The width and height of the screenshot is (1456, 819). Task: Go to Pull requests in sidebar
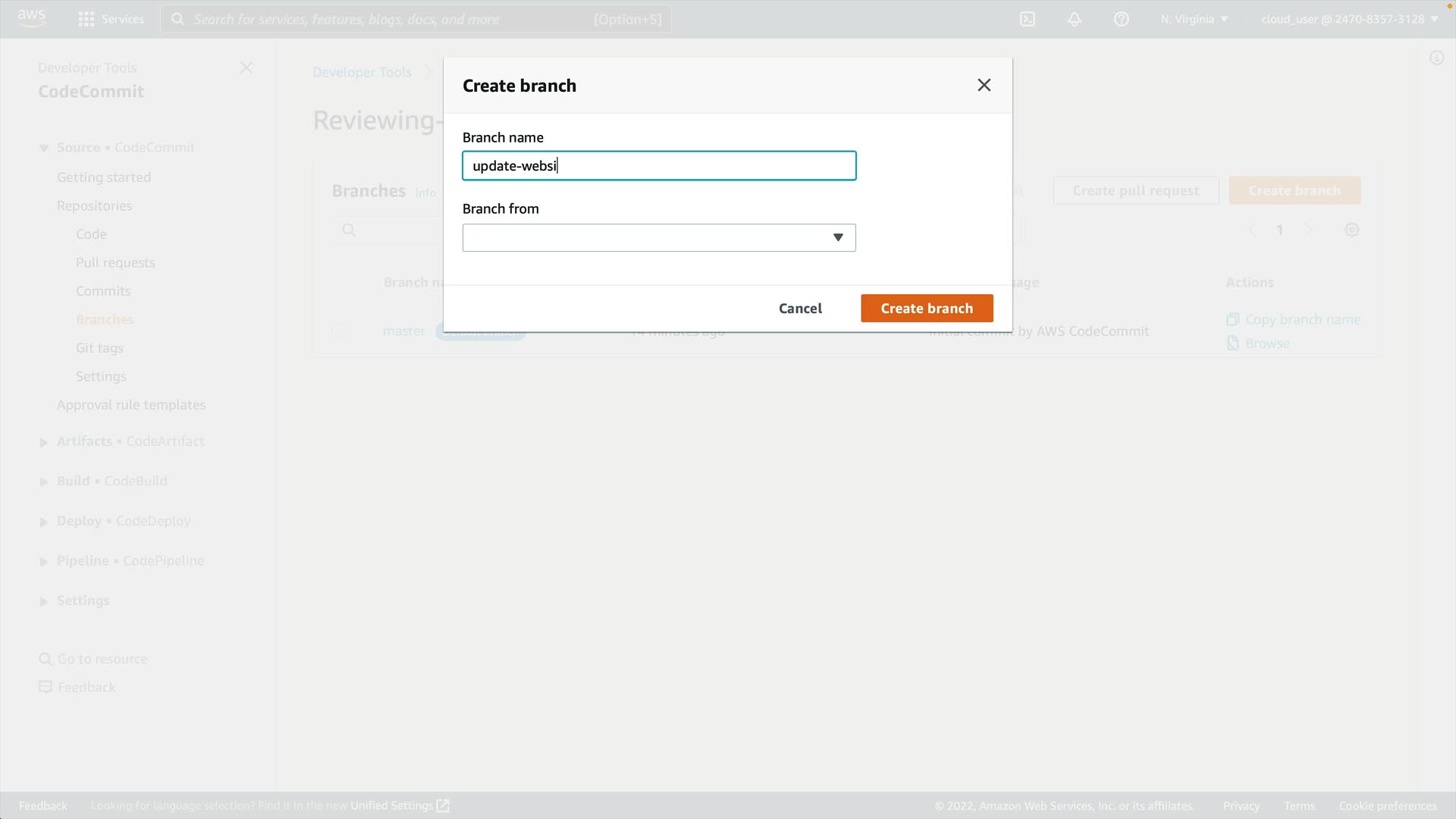(115, 262)
